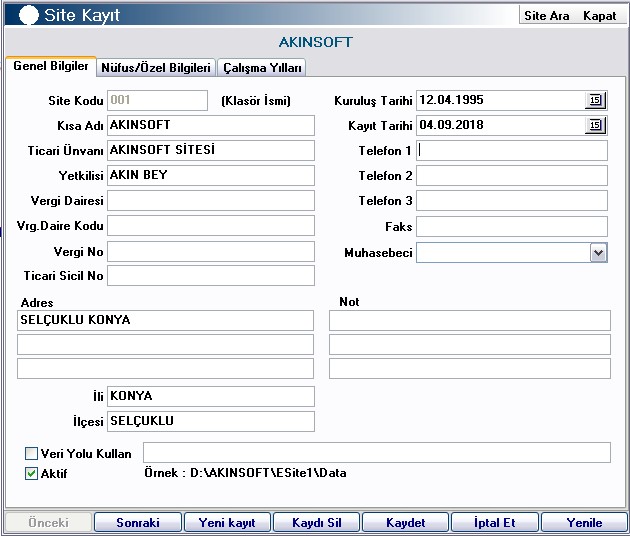Cancel changes with İptal Et

pos(495,522)
